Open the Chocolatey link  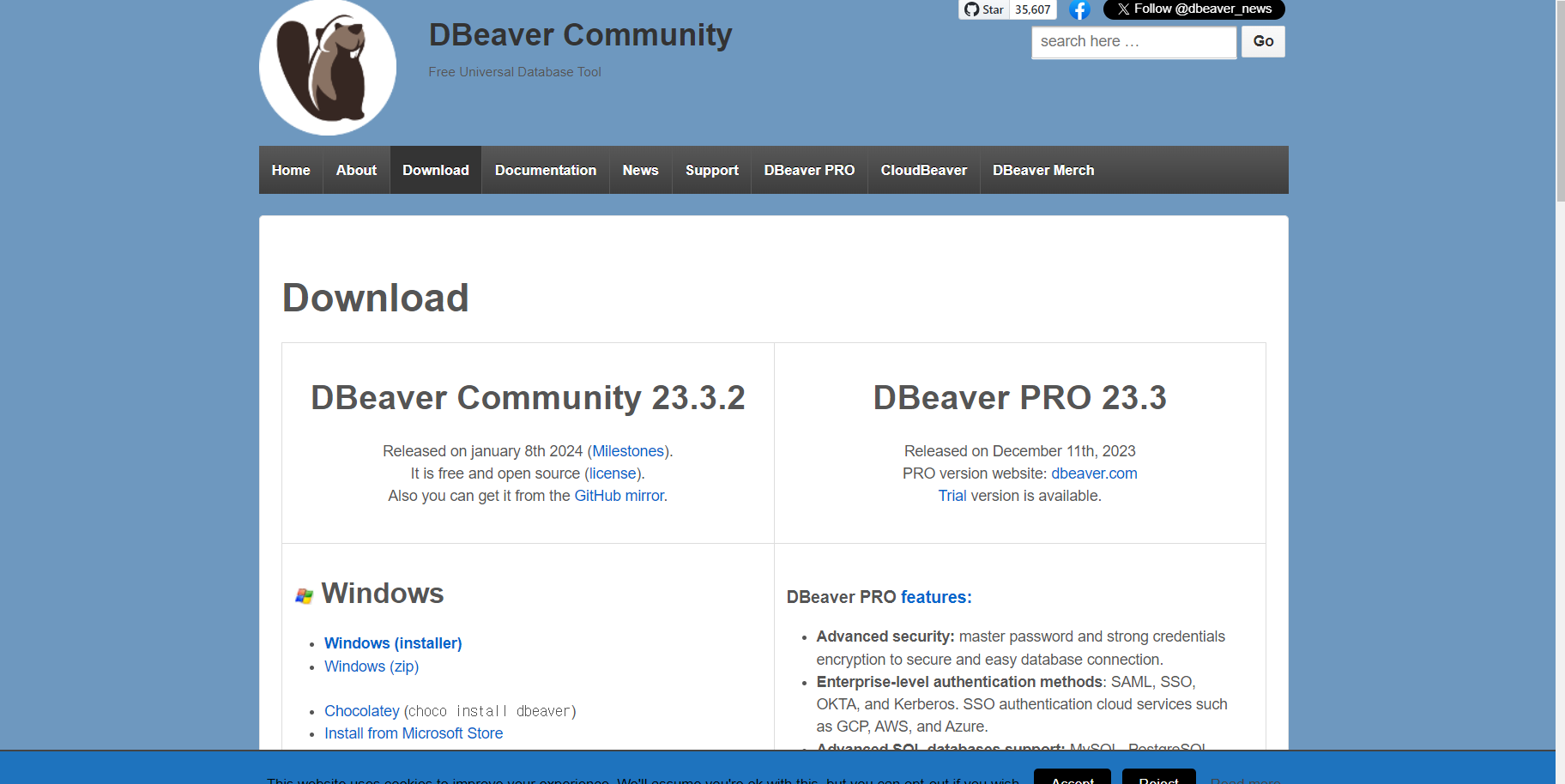(x=362, y=711)
